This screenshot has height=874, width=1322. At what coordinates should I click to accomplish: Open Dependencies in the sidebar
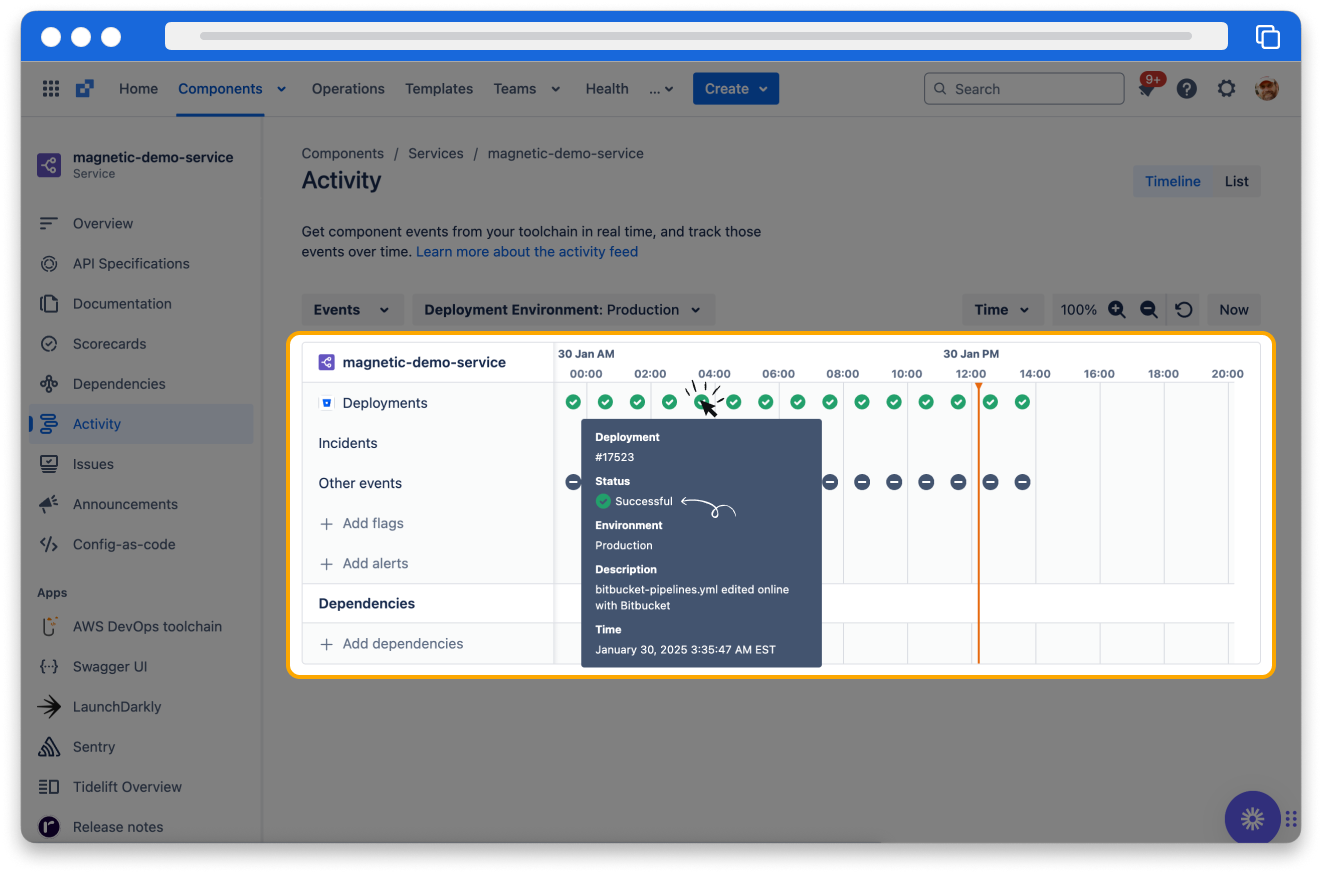[141, 384]
